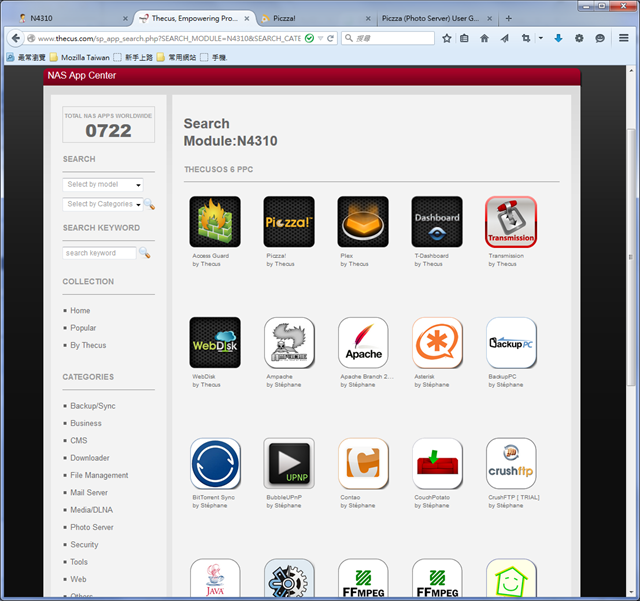Open the CrushFTP app icon

point(511,463)
